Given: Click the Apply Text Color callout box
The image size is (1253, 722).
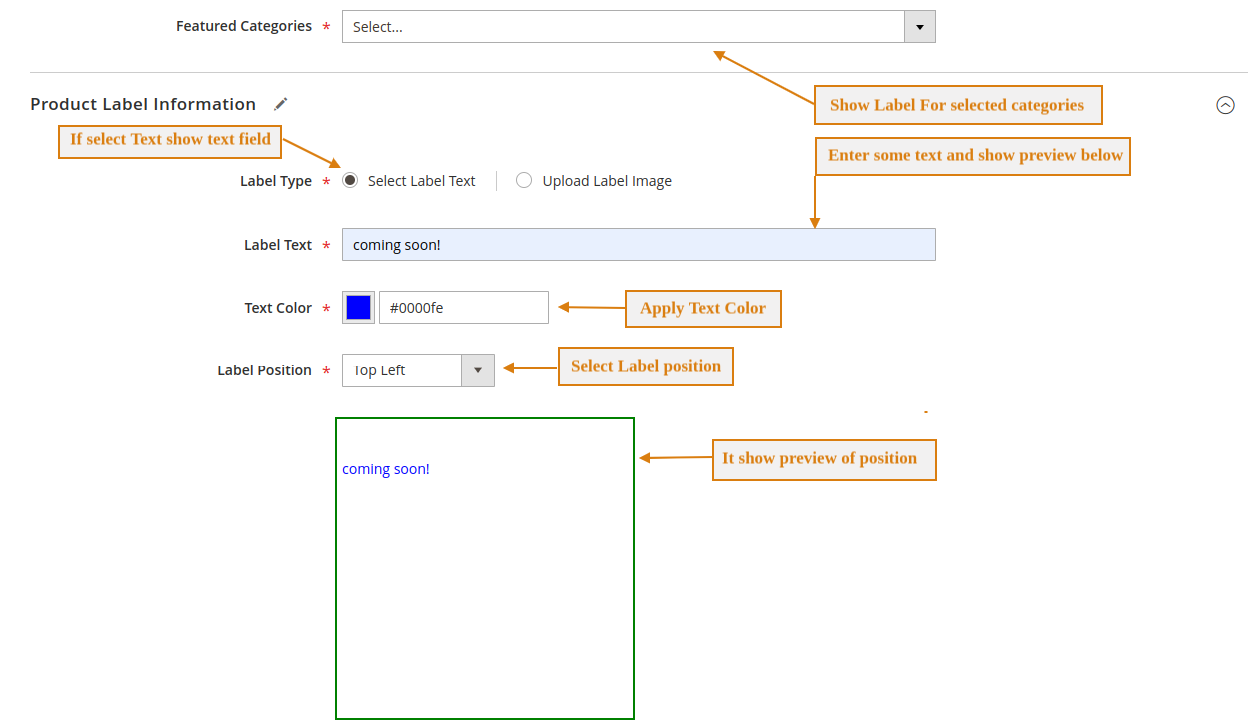Looking at the screenshot, I should coord(703,308).
